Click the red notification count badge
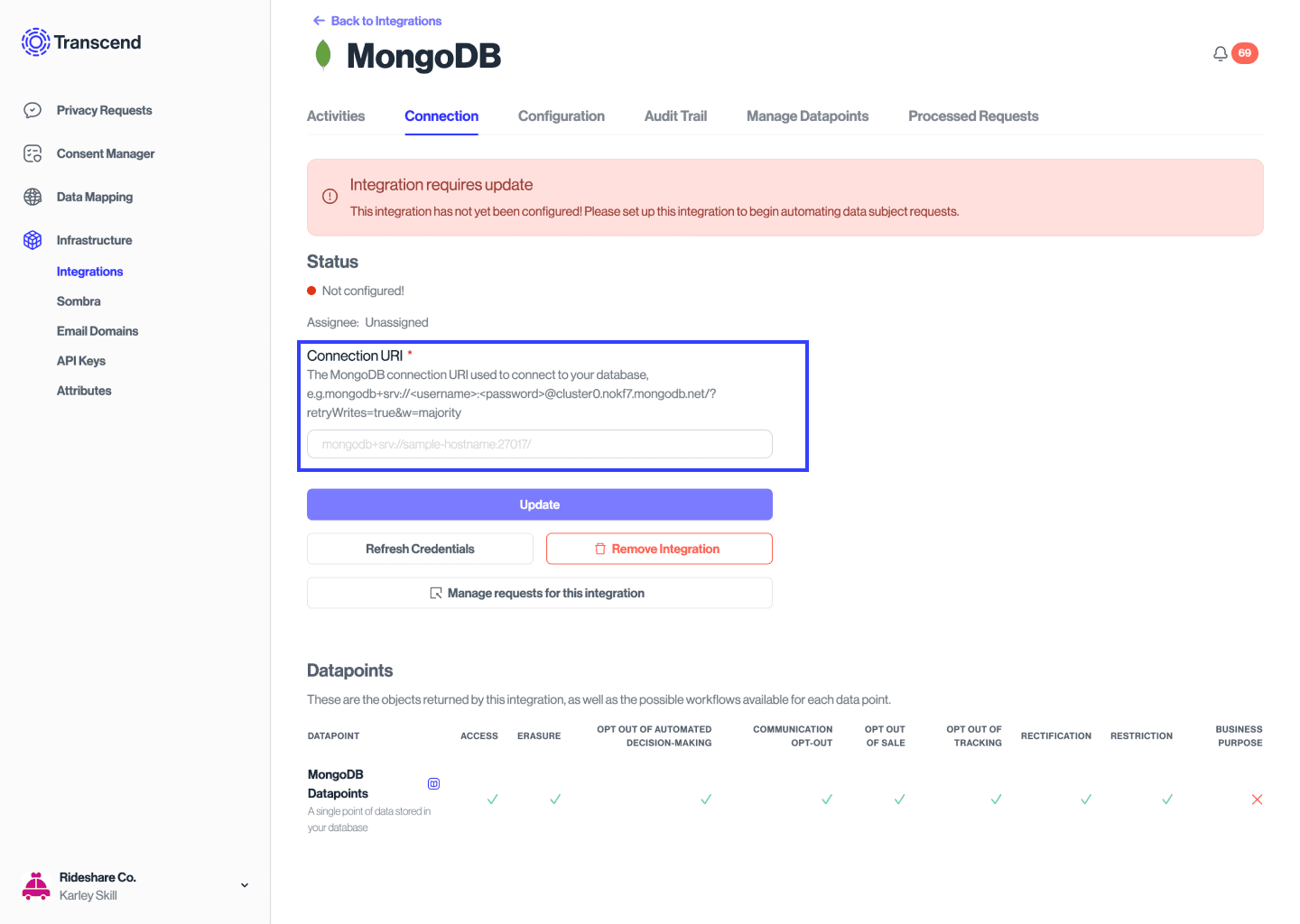This screenshot has height=924, width=1300. point(1246,52)
